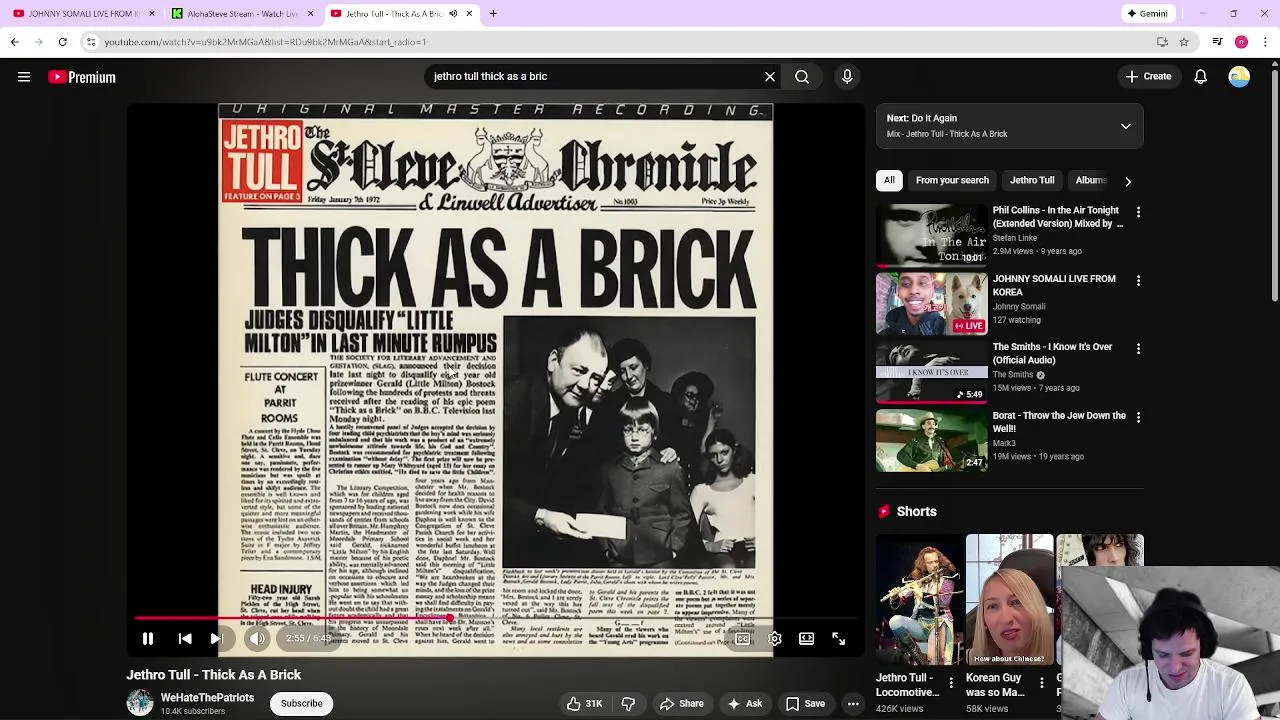Open options for Phil Collins video

click(x=1138, y=212)
